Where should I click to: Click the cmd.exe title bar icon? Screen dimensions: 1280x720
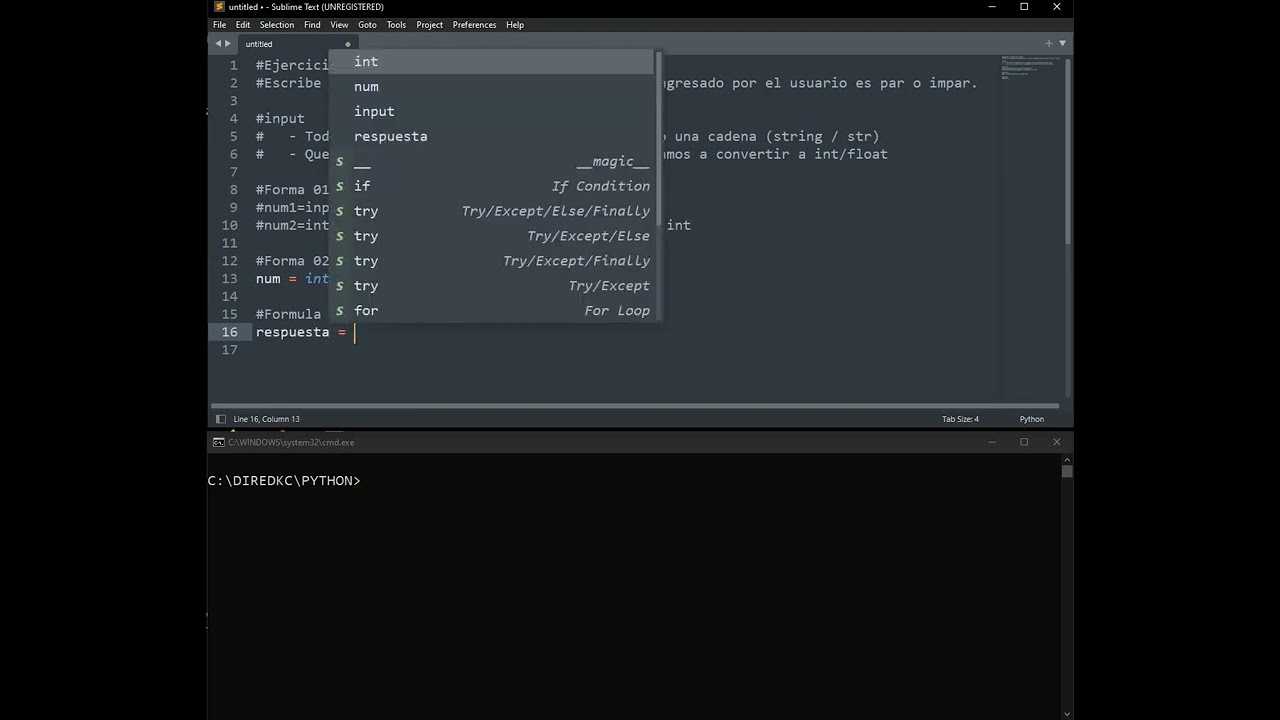click(218, 442)
